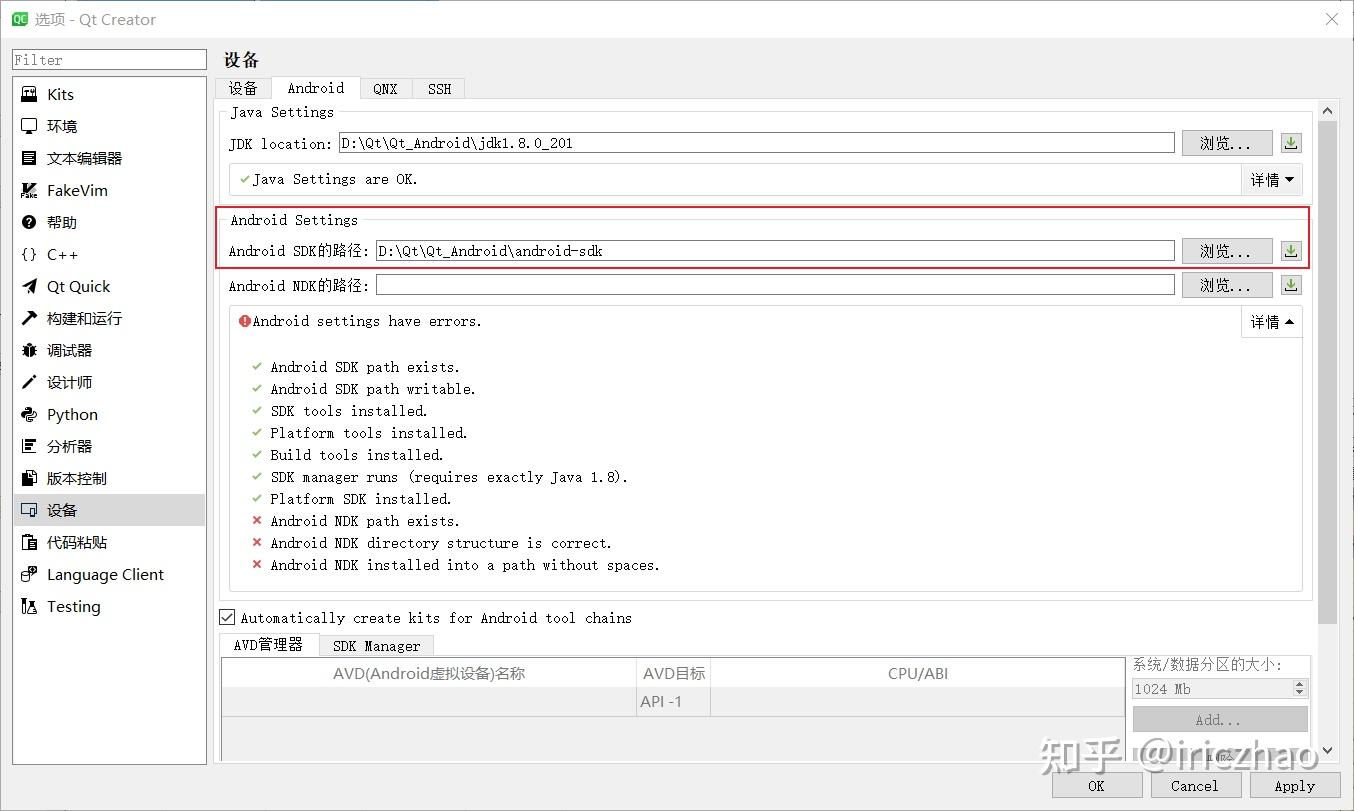Click the Apply button

[x=1294, y=785]
